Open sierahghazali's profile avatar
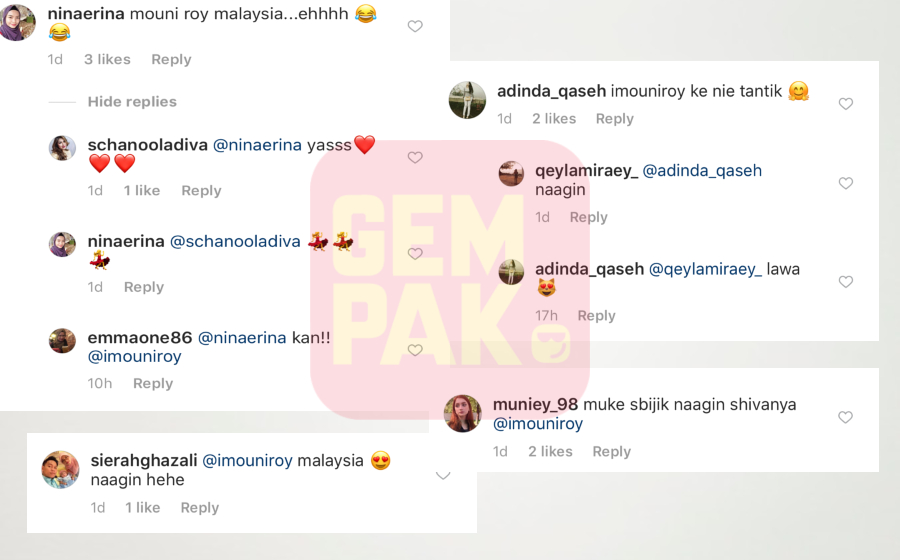 point(61,469)
